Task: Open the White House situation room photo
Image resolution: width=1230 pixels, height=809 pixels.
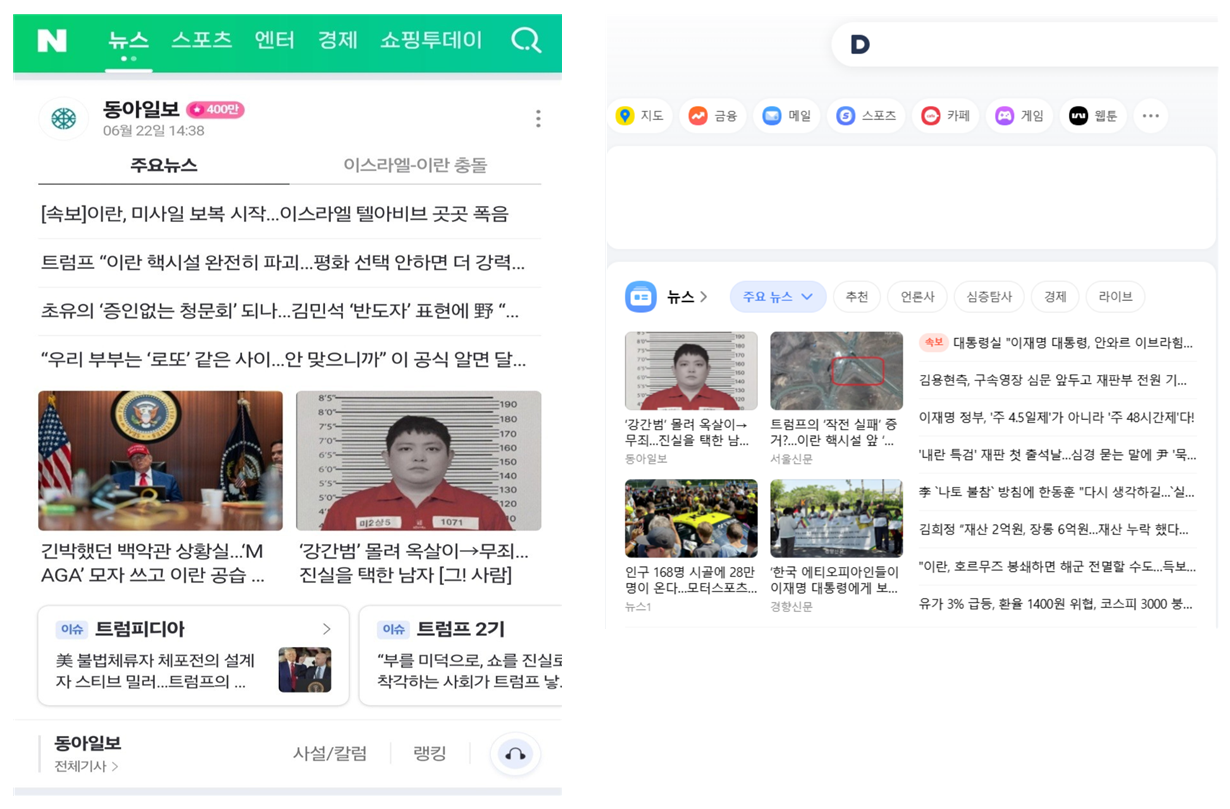Action: (x=160, y=460)
